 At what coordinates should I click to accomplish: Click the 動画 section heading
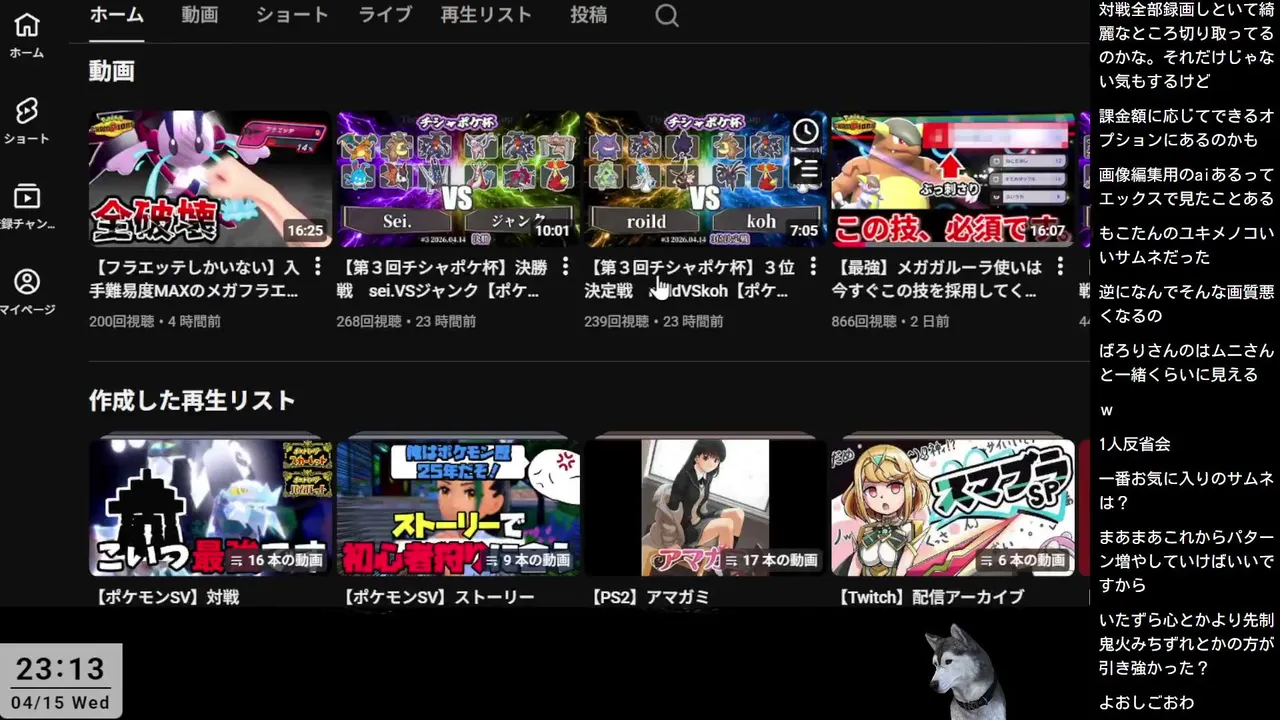tap(111, 71)
